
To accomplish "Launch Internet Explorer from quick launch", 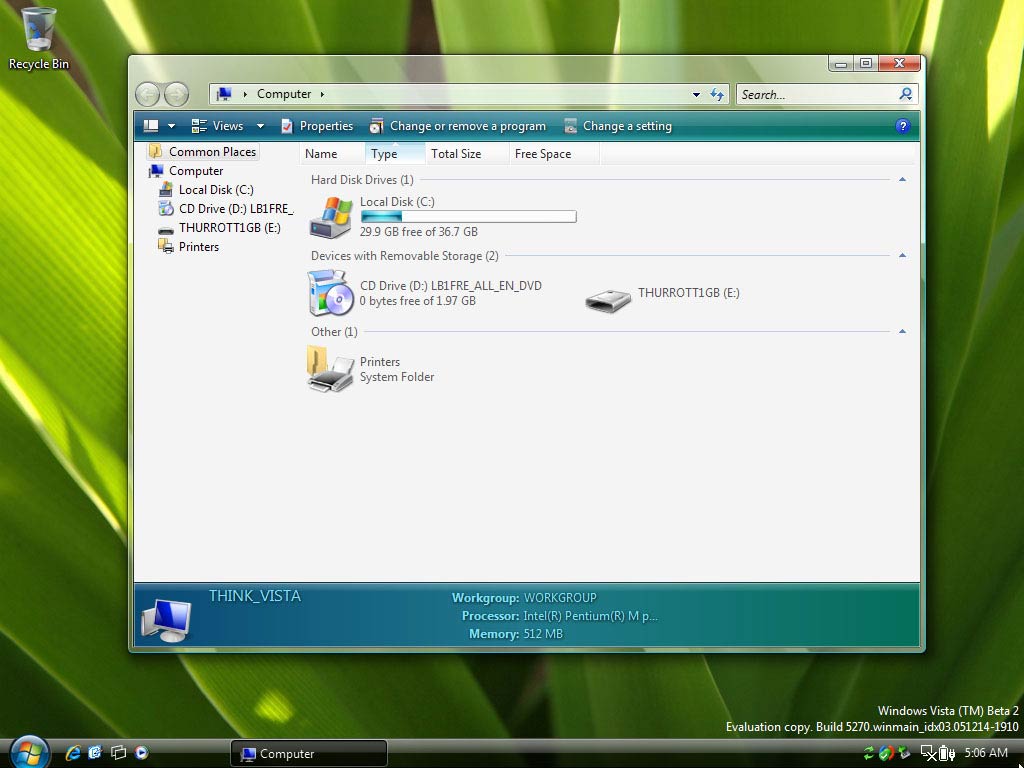I will point(73,753).
